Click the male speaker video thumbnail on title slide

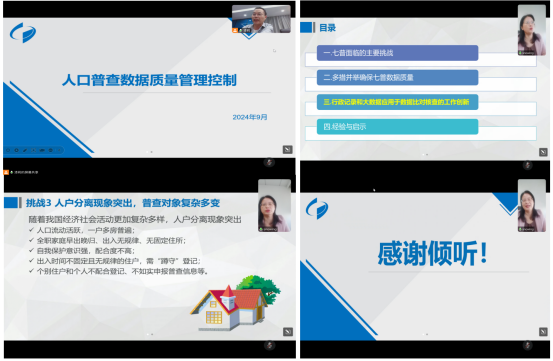(x=261, y=19)
